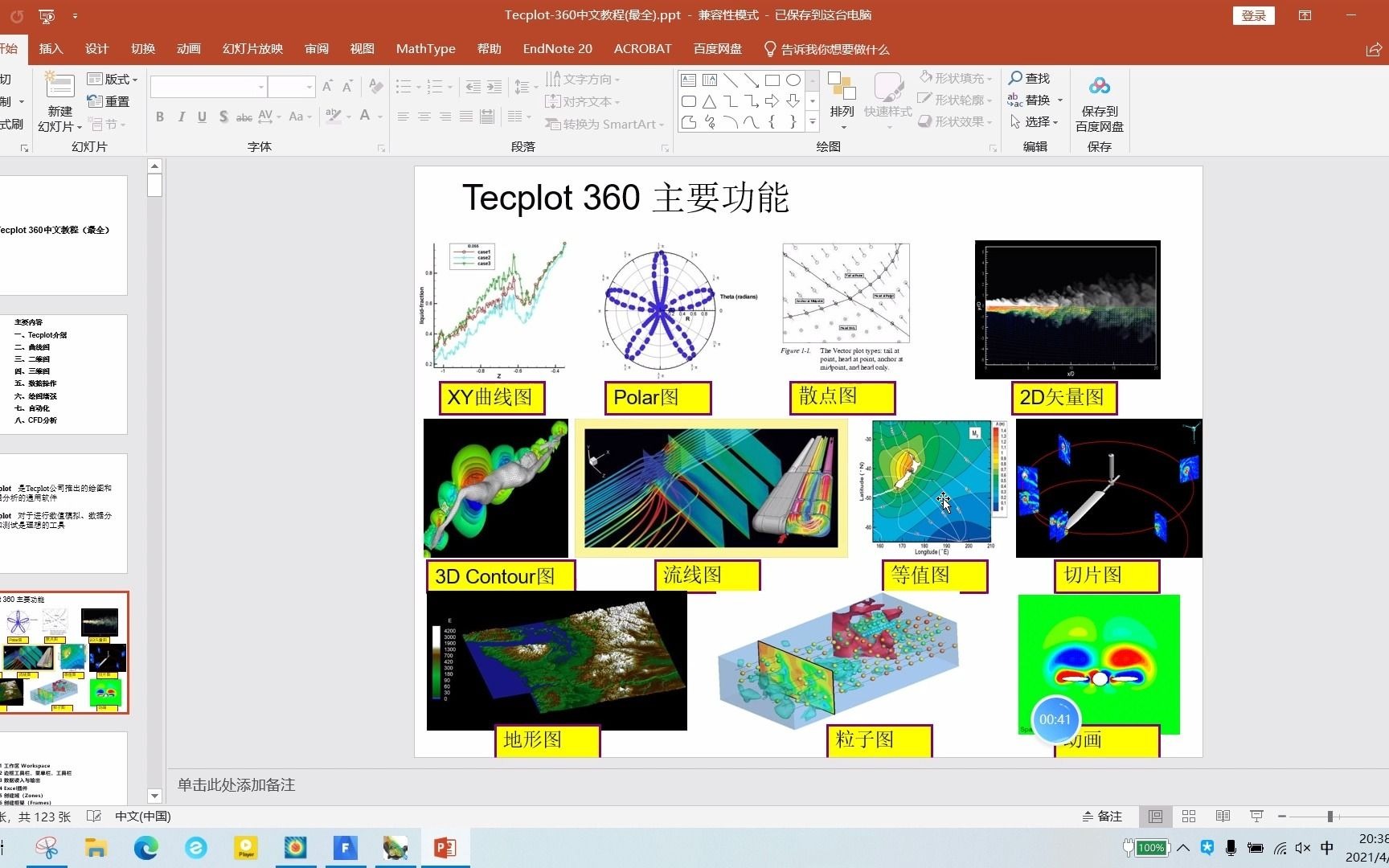Expand the shapes gallery More arrow
Viewport: 1389px width, 868px height.
[x=813, y=122]
